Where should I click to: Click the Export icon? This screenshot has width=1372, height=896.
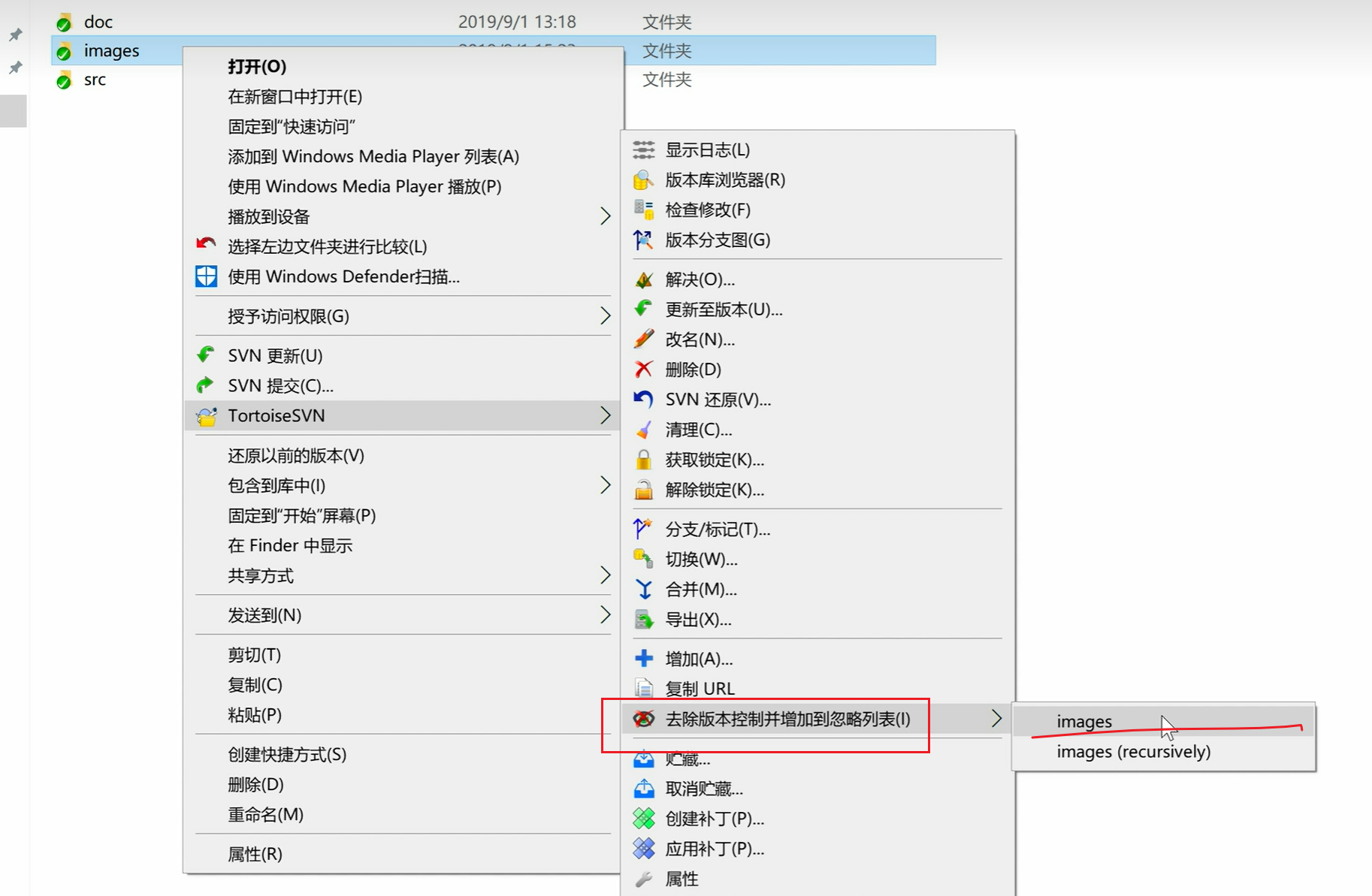point(644,620)
